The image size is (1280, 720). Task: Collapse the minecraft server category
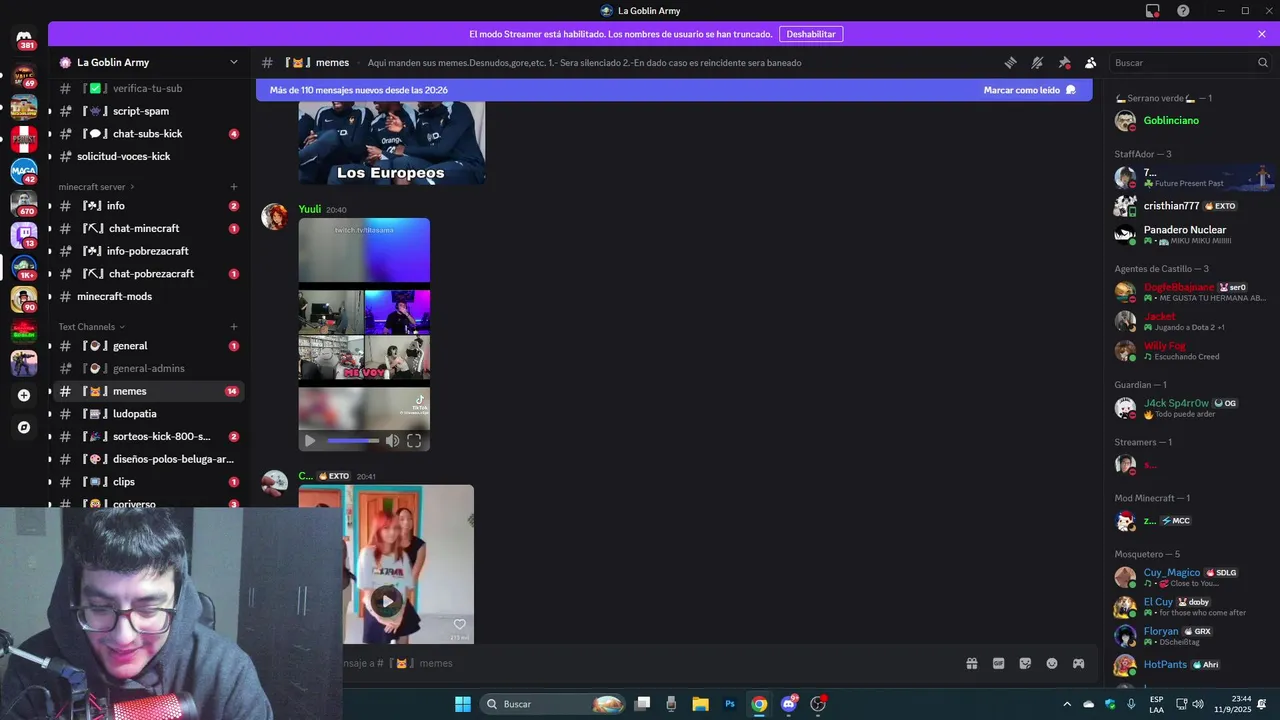coord(96,186)
